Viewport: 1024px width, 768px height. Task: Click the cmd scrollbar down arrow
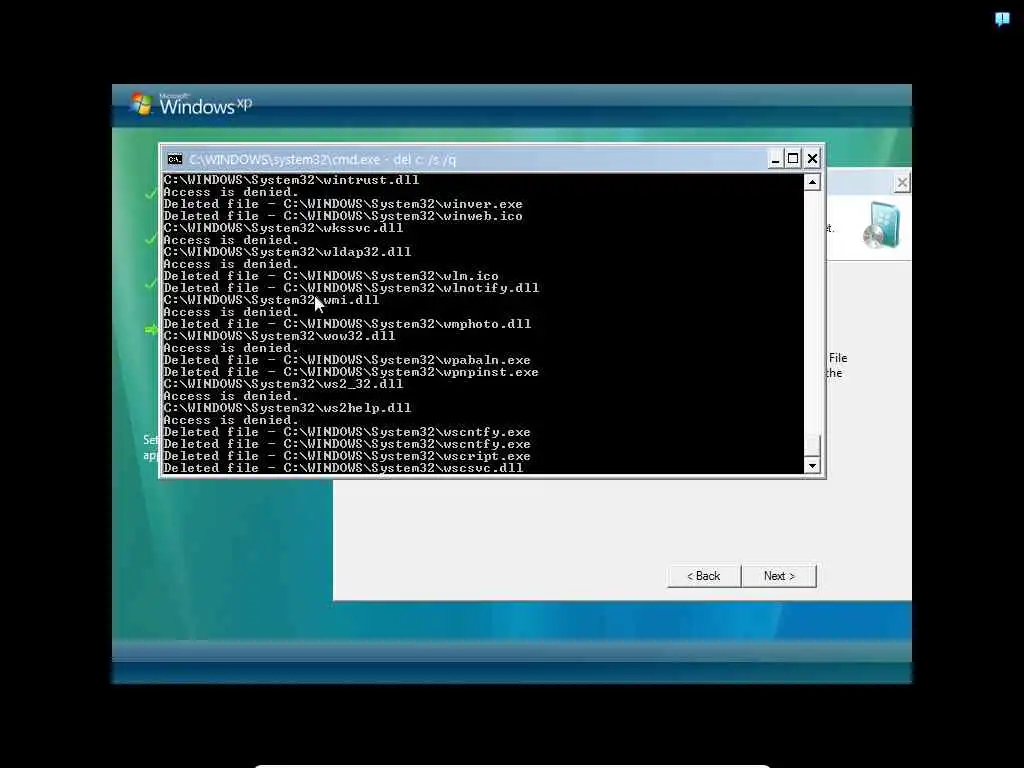(812, 466)
